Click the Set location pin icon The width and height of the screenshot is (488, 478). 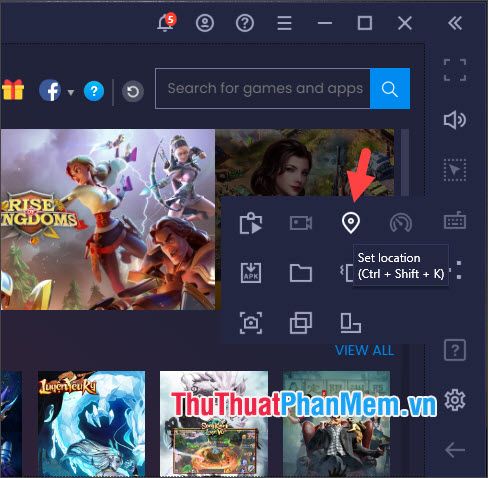coord(351,223)
